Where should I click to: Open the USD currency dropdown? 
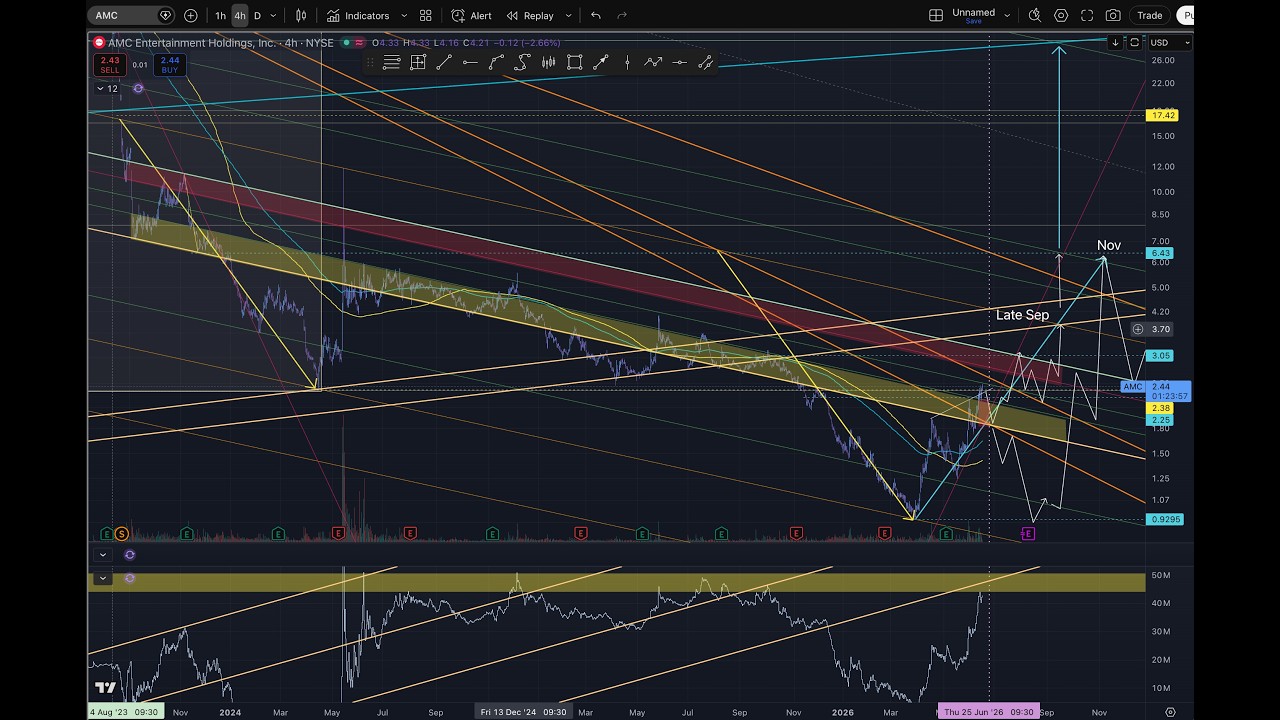[1170, 43]
